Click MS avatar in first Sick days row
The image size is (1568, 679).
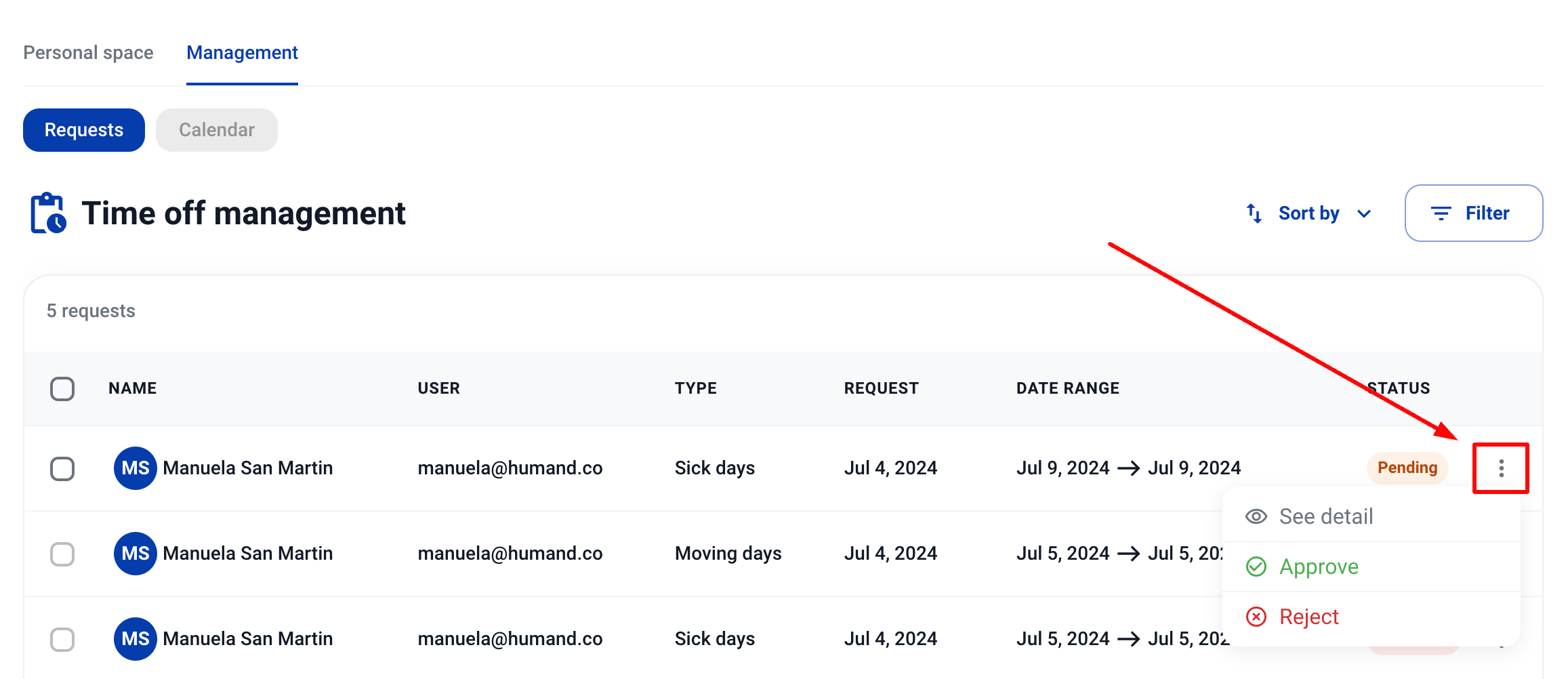pyautogui.click(x=135, y=468)
